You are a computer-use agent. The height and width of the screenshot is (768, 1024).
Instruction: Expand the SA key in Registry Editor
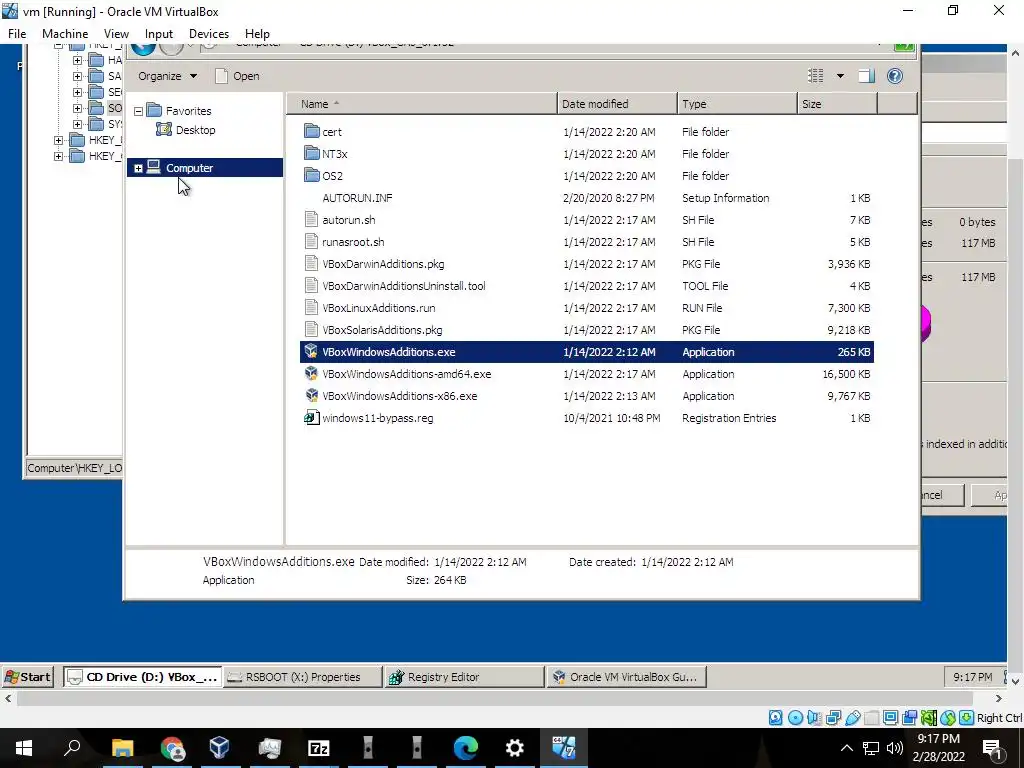77,76
